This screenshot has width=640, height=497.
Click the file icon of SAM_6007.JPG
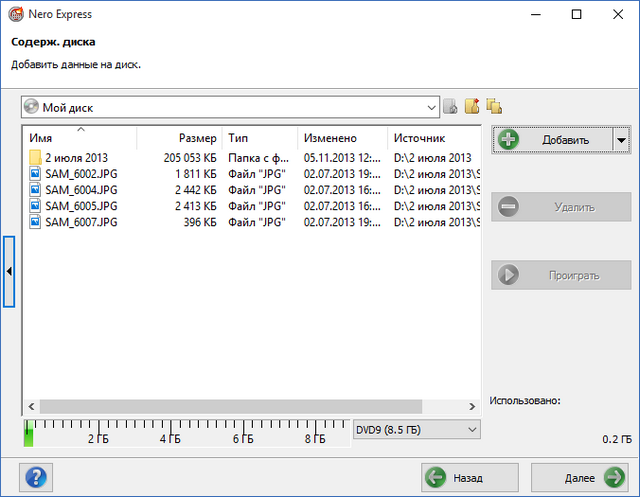35,222
